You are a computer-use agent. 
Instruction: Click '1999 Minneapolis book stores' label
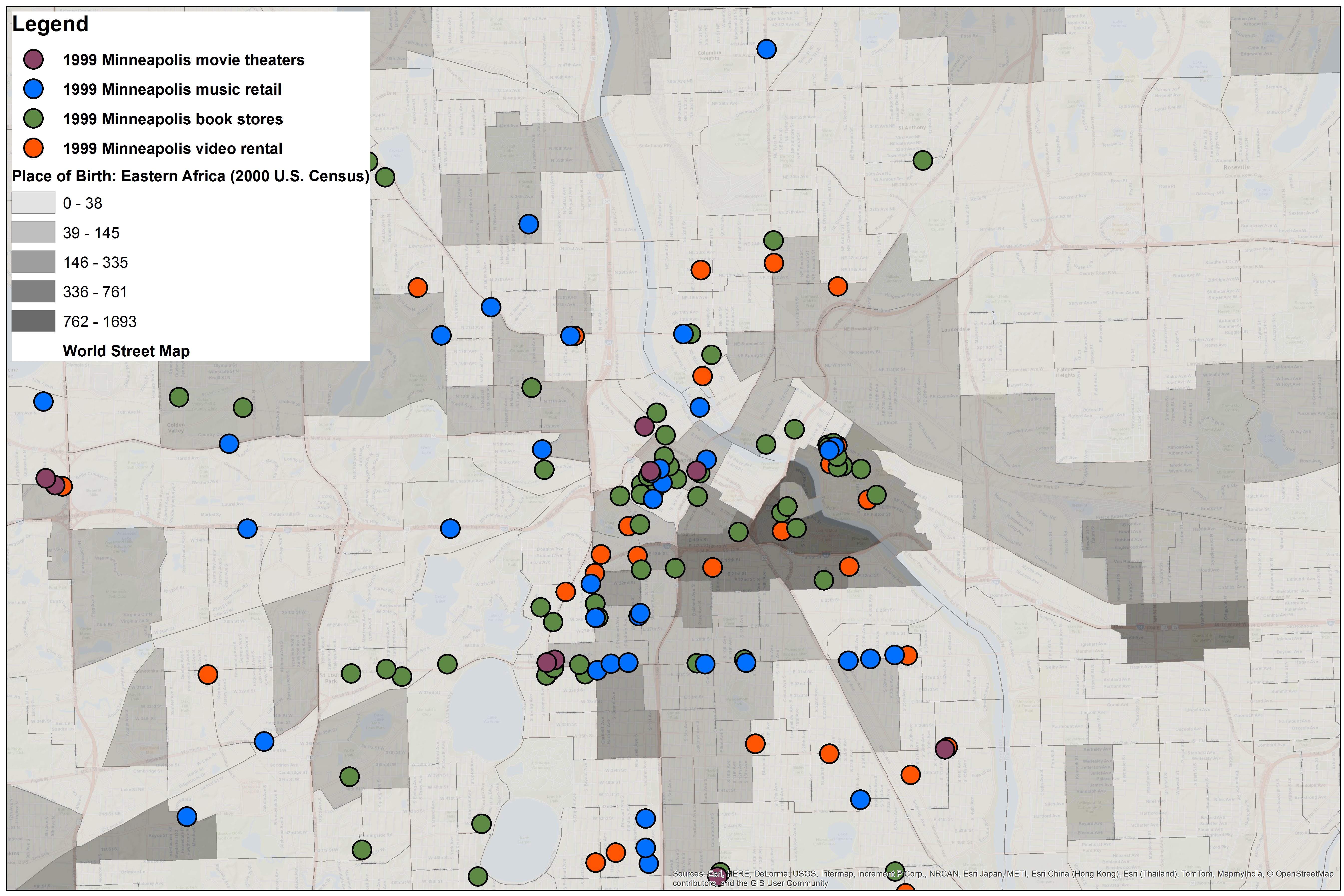click(173, 119)
